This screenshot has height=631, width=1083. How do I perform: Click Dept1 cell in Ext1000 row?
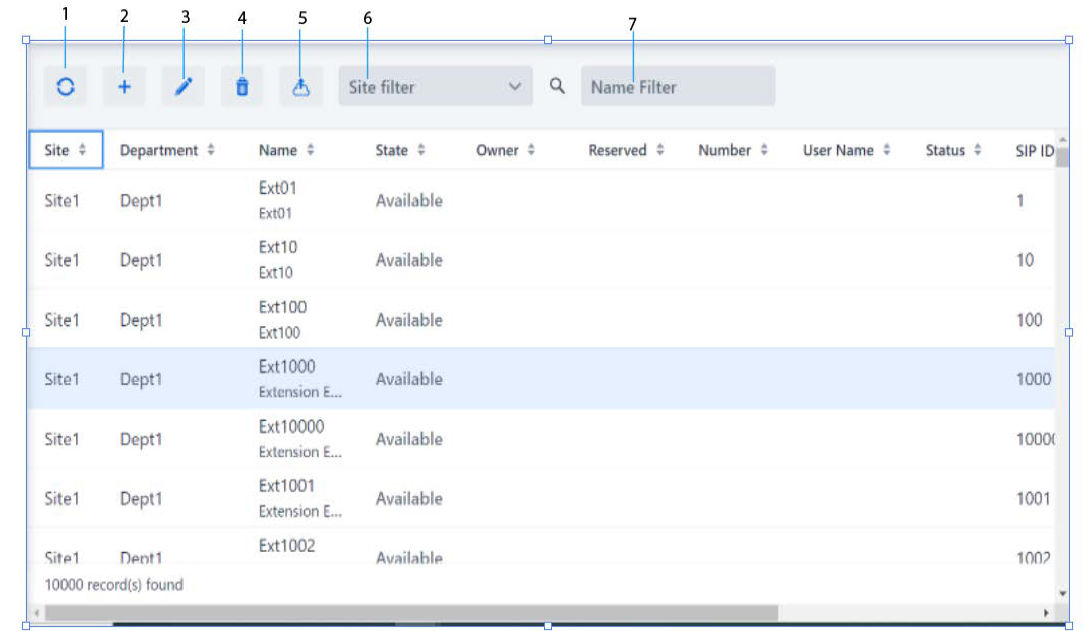(x=140, y=378)
